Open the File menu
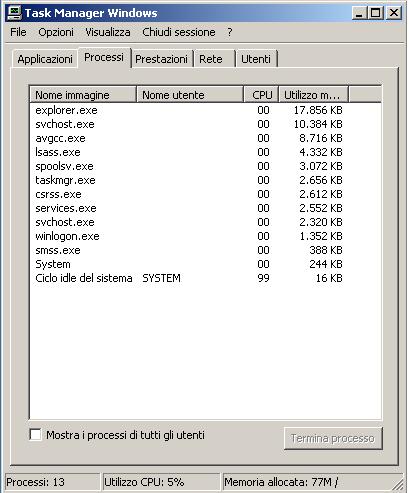The image size is (409, 493). click(x=18, y=32)
